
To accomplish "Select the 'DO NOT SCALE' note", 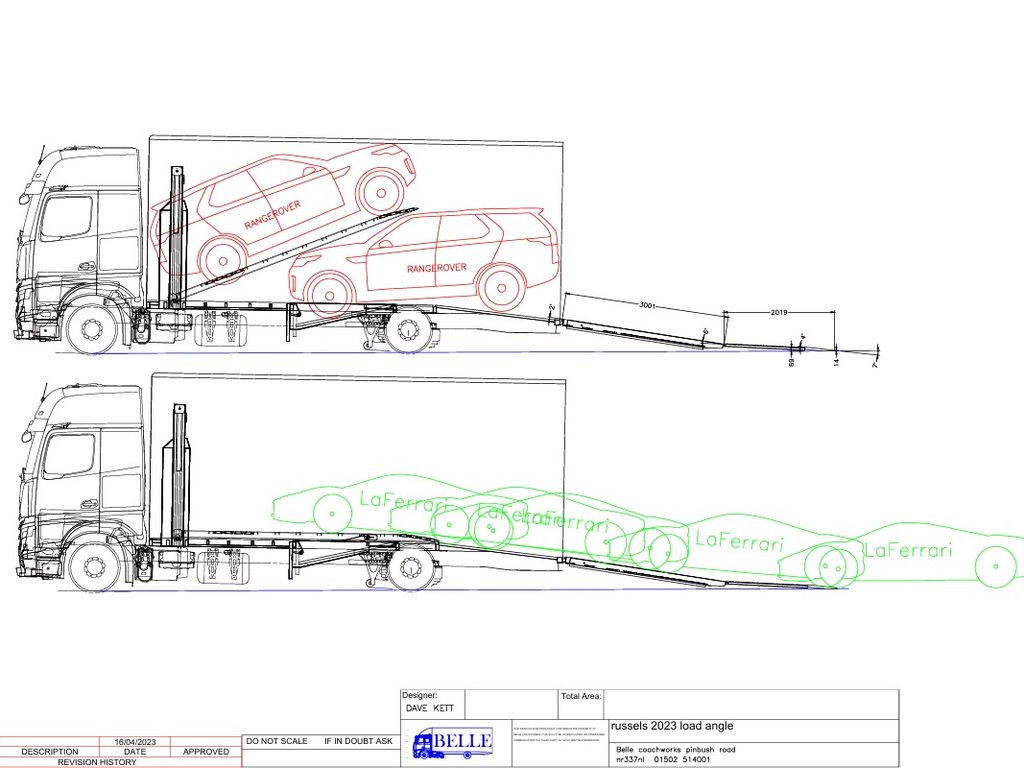I will [277, 741].
